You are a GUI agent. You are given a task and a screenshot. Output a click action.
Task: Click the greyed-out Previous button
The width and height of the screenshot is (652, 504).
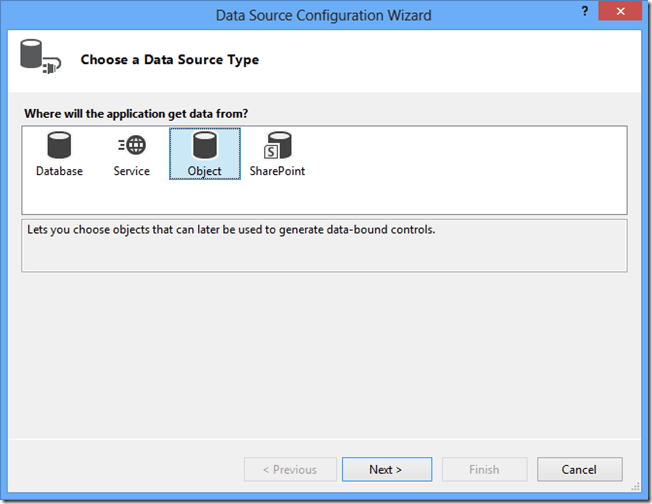click(289, 469)
